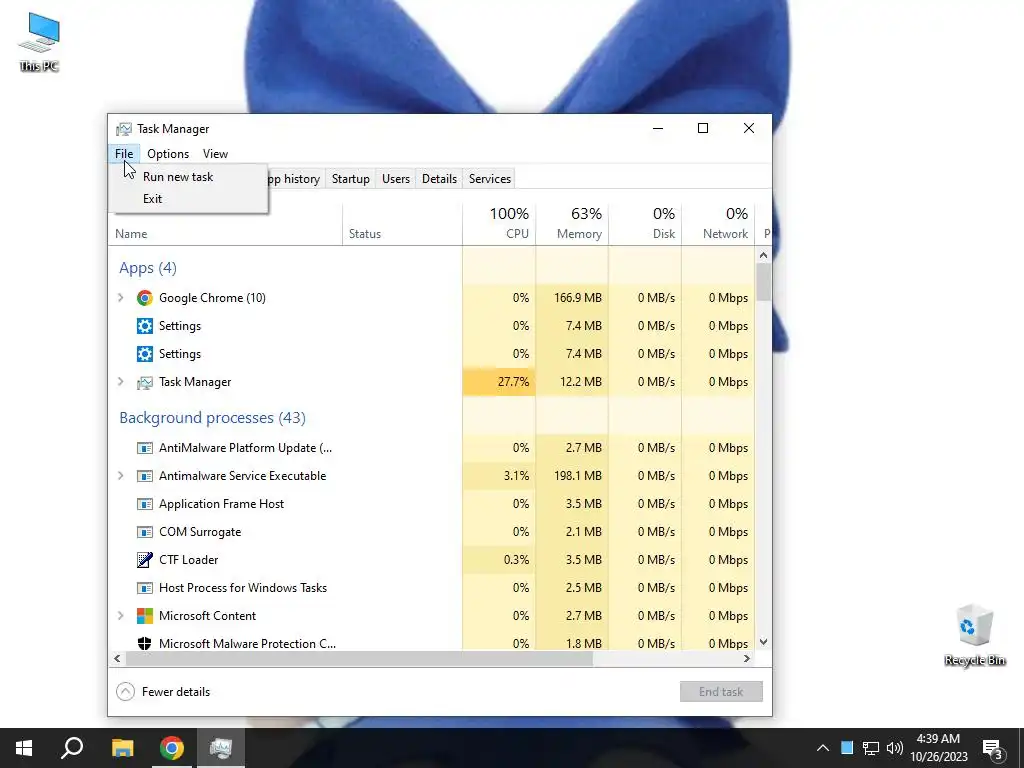Click the Task Manager process icon in Apps
Screen dimensions: 1024x768
pyautogui.click(x=144, y=383)
